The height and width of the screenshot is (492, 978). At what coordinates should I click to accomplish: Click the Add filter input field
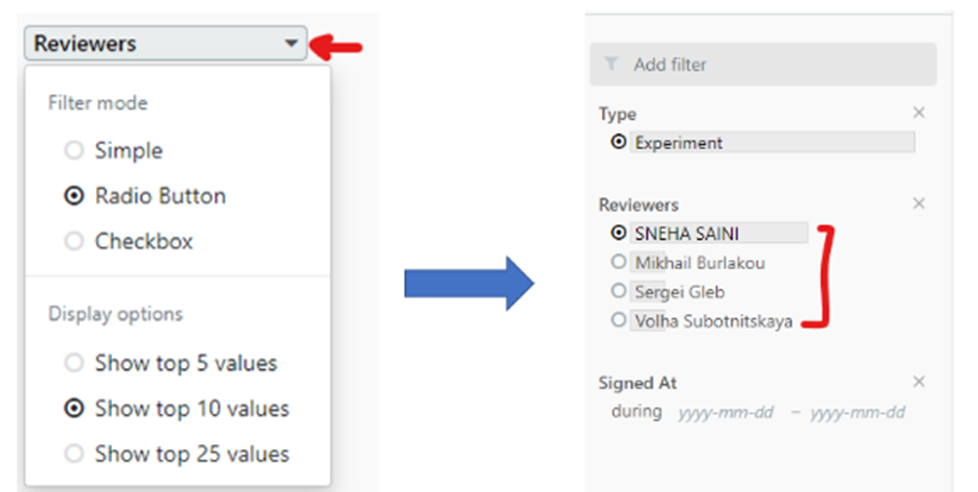pos(763,64)
